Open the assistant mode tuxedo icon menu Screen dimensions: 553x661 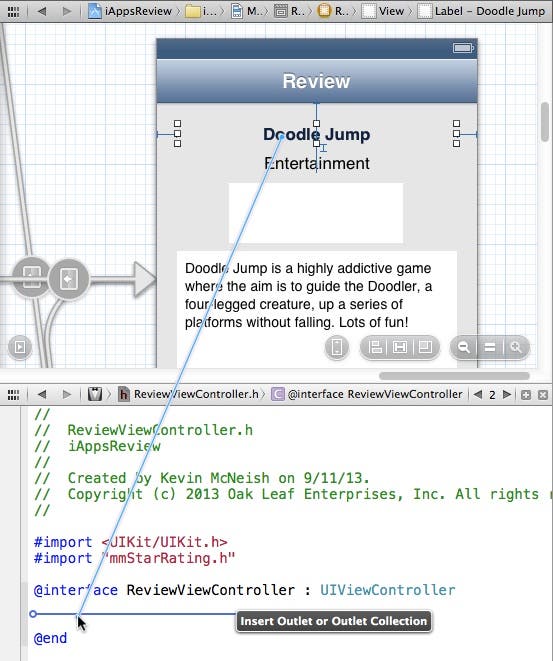tap(95, 394)
